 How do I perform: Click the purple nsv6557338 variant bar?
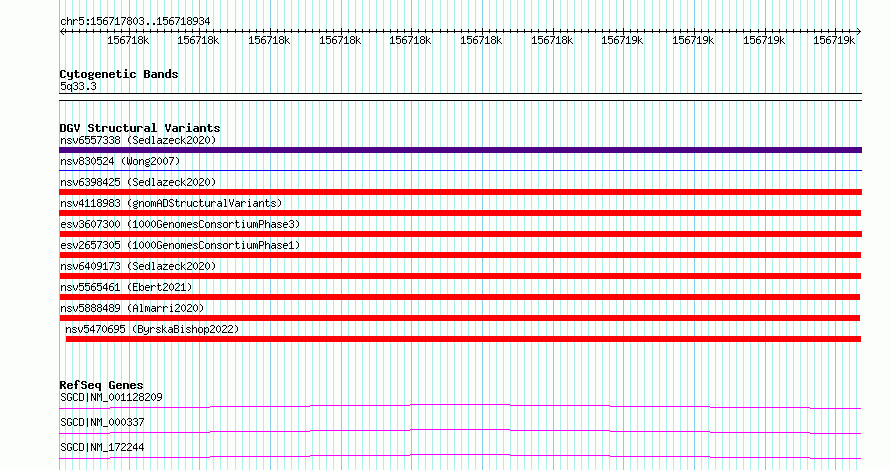pyautogui.click(x=460, y=150)
